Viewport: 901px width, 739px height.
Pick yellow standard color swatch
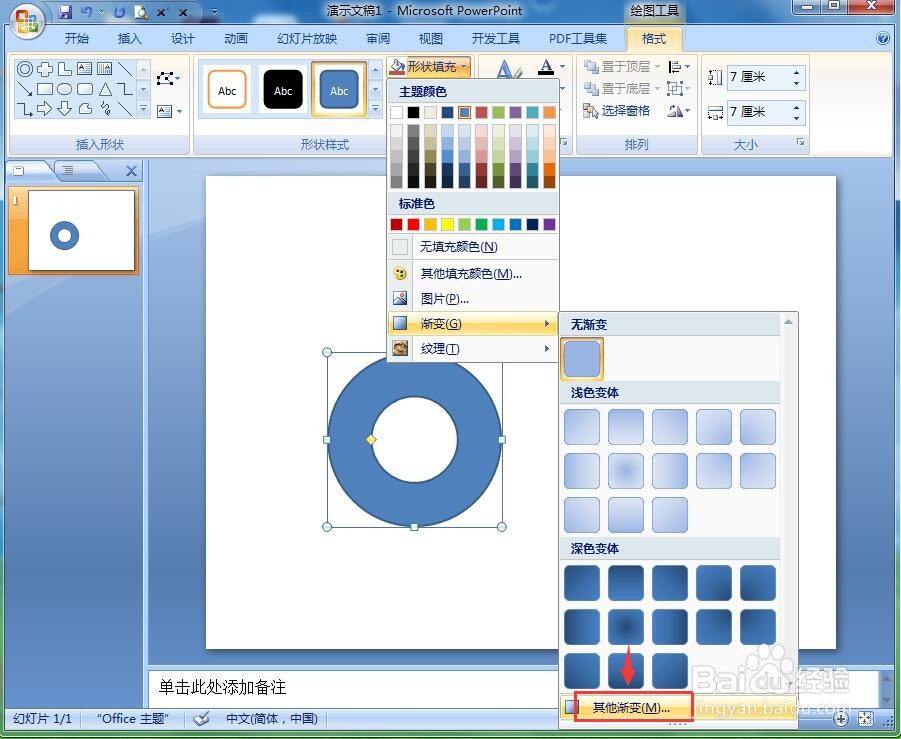[448, 224]
